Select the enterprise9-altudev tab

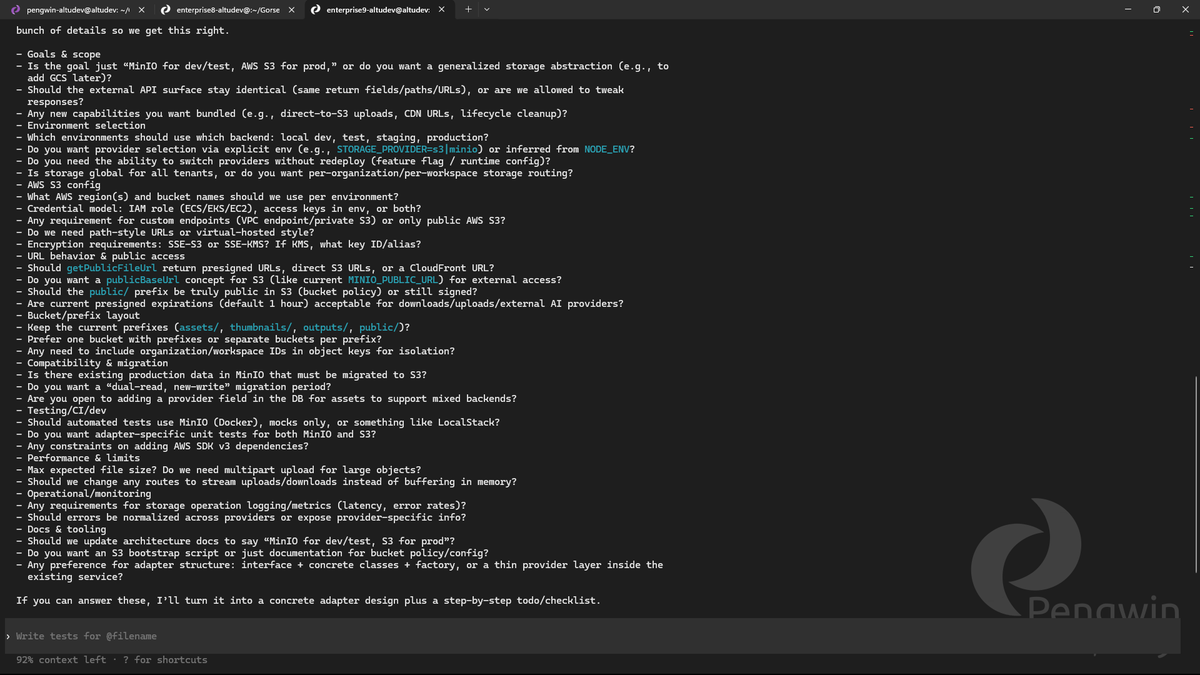(x=377, y=9)
